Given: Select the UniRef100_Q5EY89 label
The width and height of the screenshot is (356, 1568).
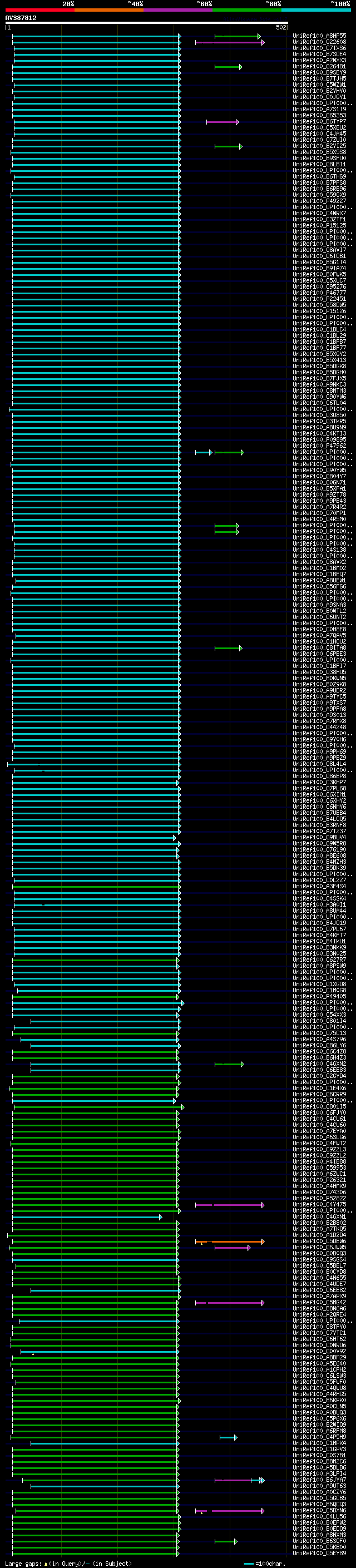Looking at the screenshot, I should point(319,1554).
